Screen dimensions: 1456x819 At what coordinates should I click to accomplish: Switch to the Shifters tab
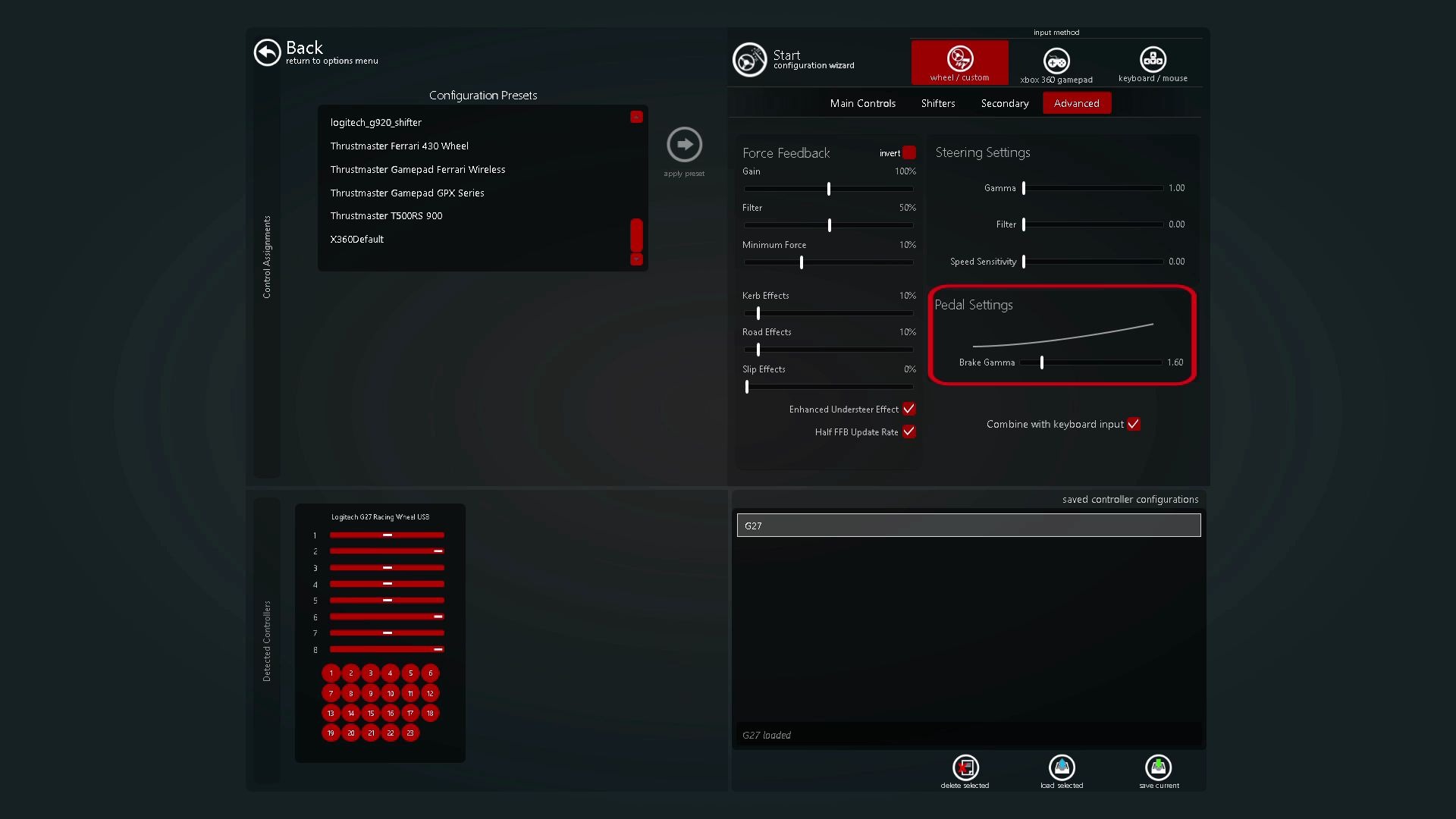(x=938, y=103)
